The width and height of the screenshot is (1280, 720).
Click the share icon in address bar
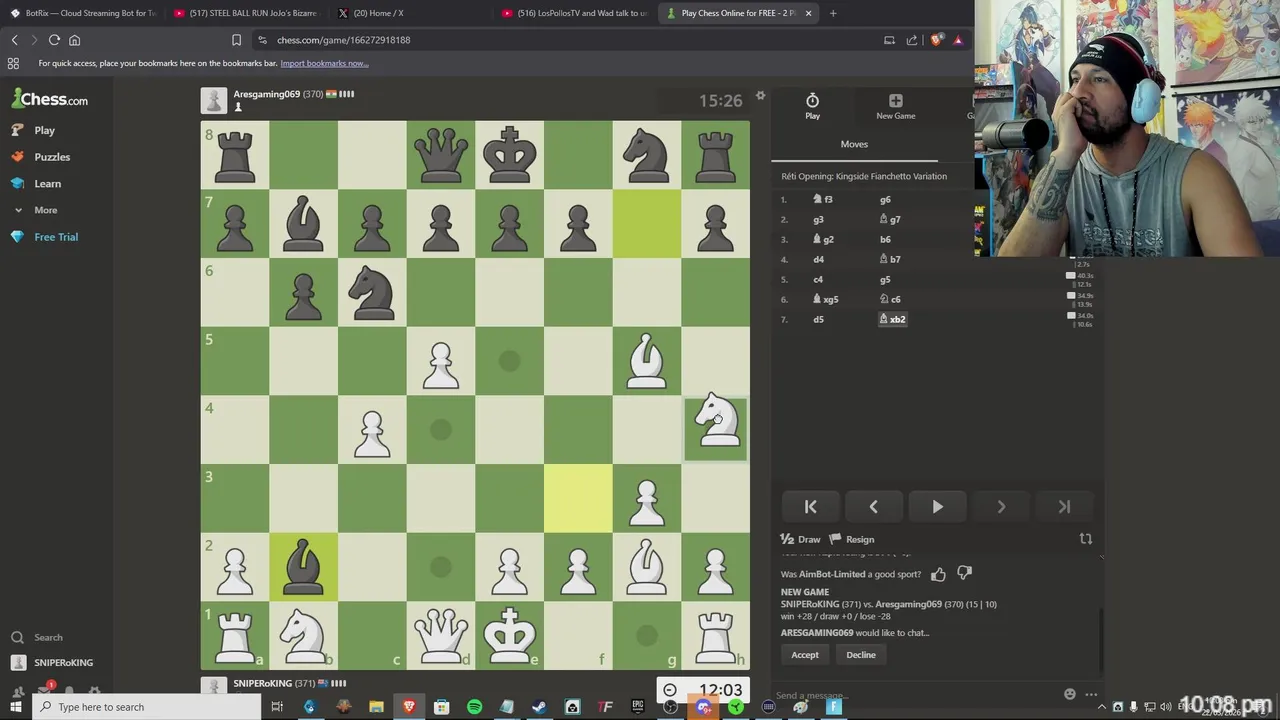click(x=911, y=40)
